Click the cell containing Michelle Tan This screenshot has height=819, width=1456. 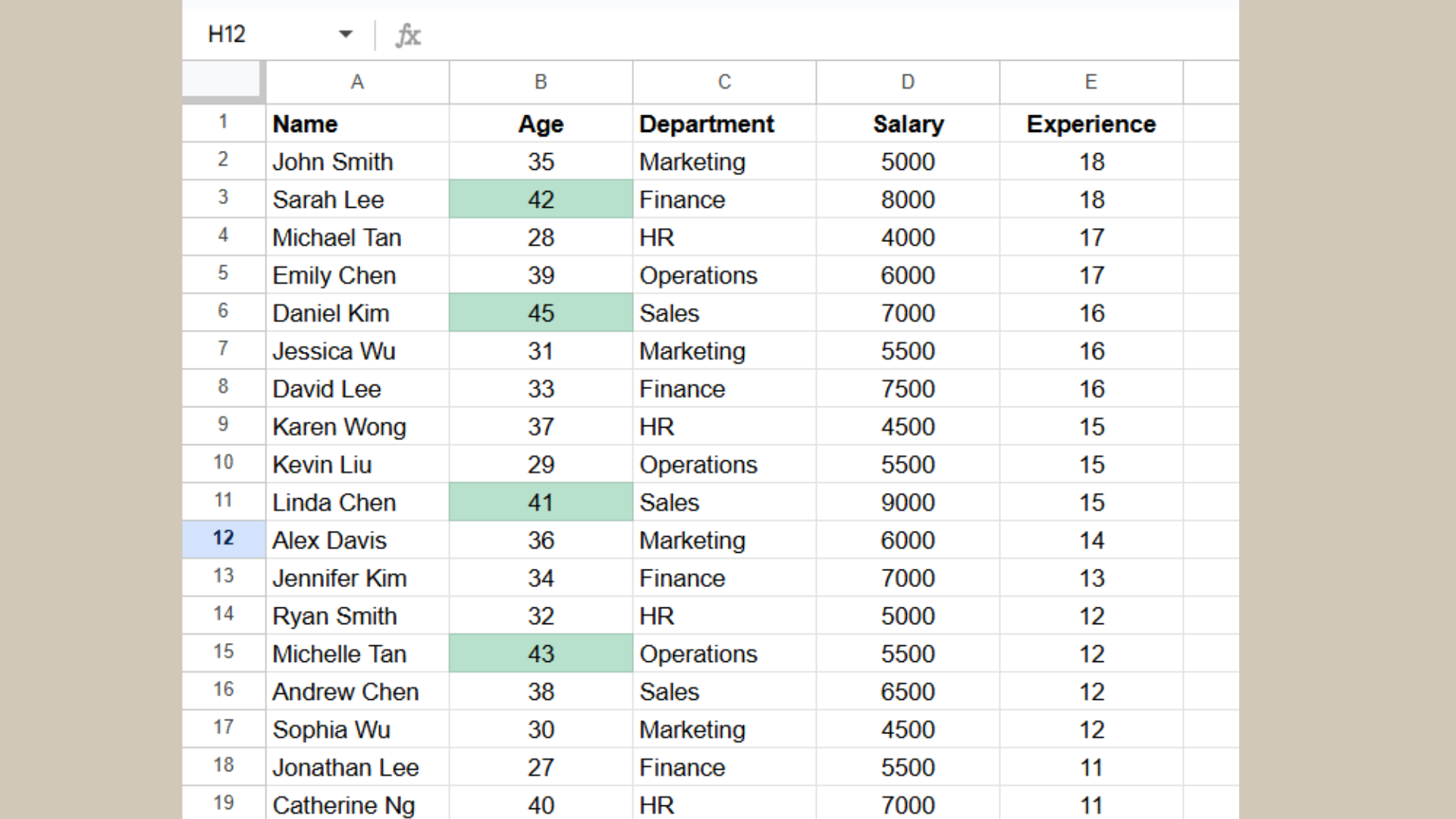357,654
